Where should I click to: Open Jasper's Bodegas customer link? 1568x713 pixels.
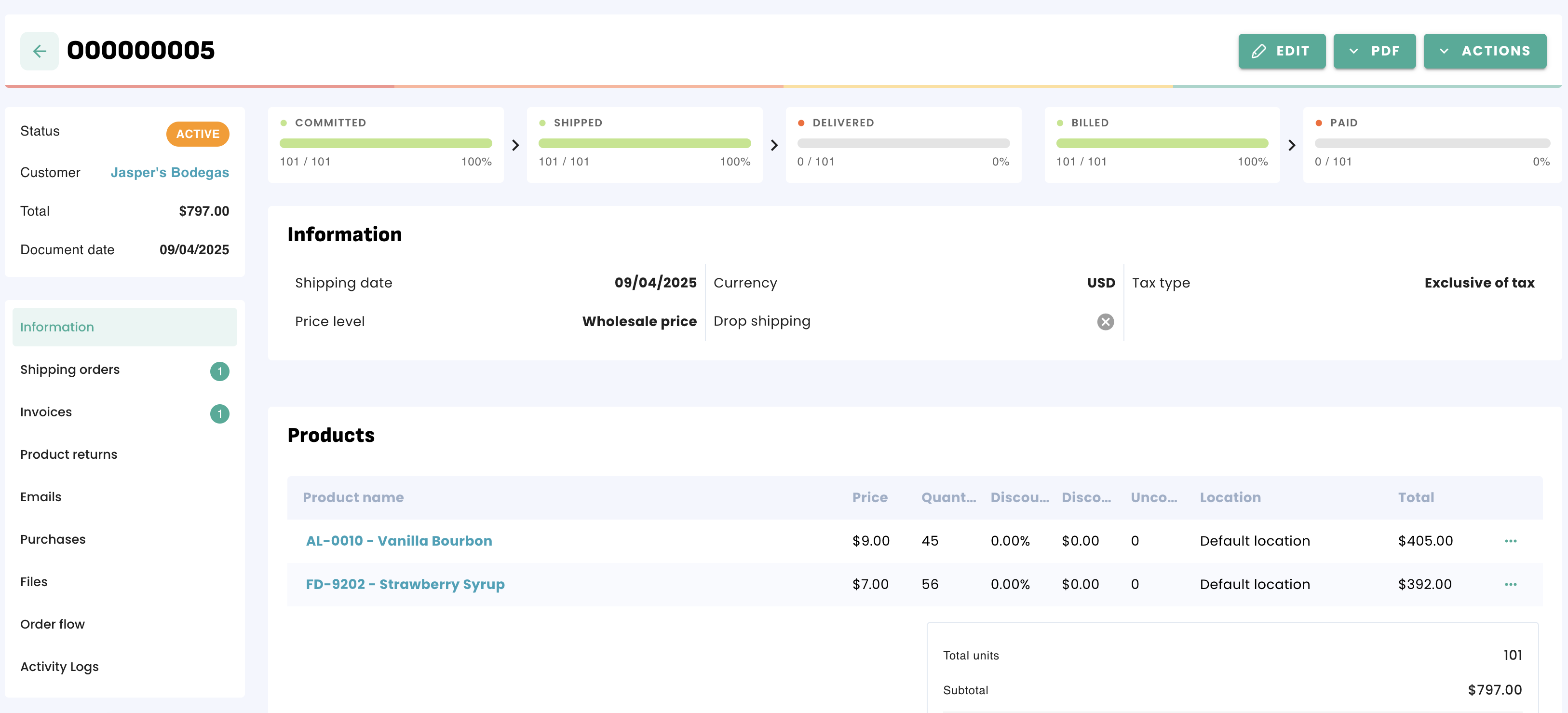pos(169,172)
